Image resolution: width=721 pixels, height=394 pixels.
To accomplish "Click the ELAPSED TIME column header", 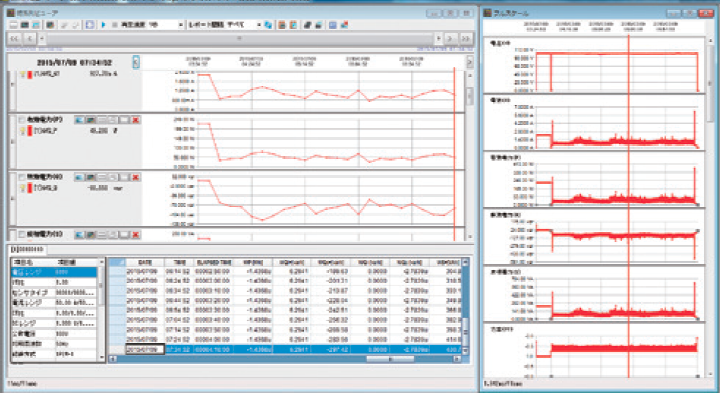I will click(x=213, y=262).
